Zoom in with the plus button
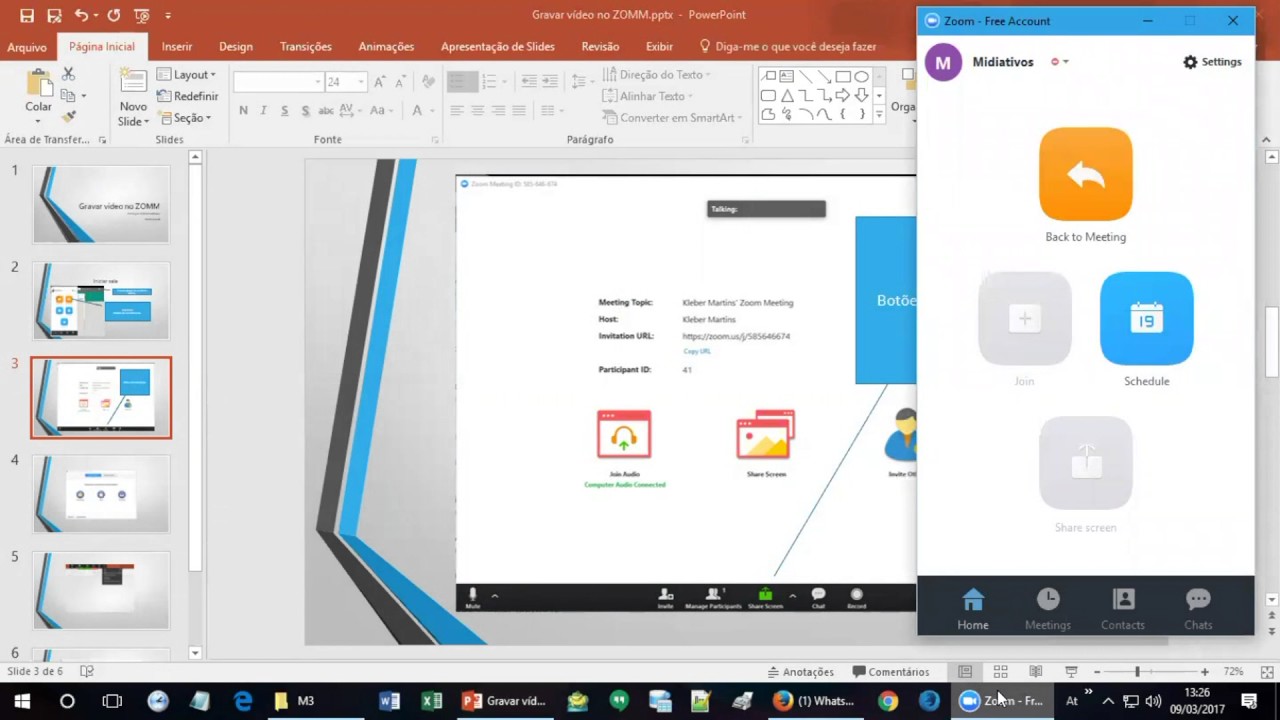 1204,672
